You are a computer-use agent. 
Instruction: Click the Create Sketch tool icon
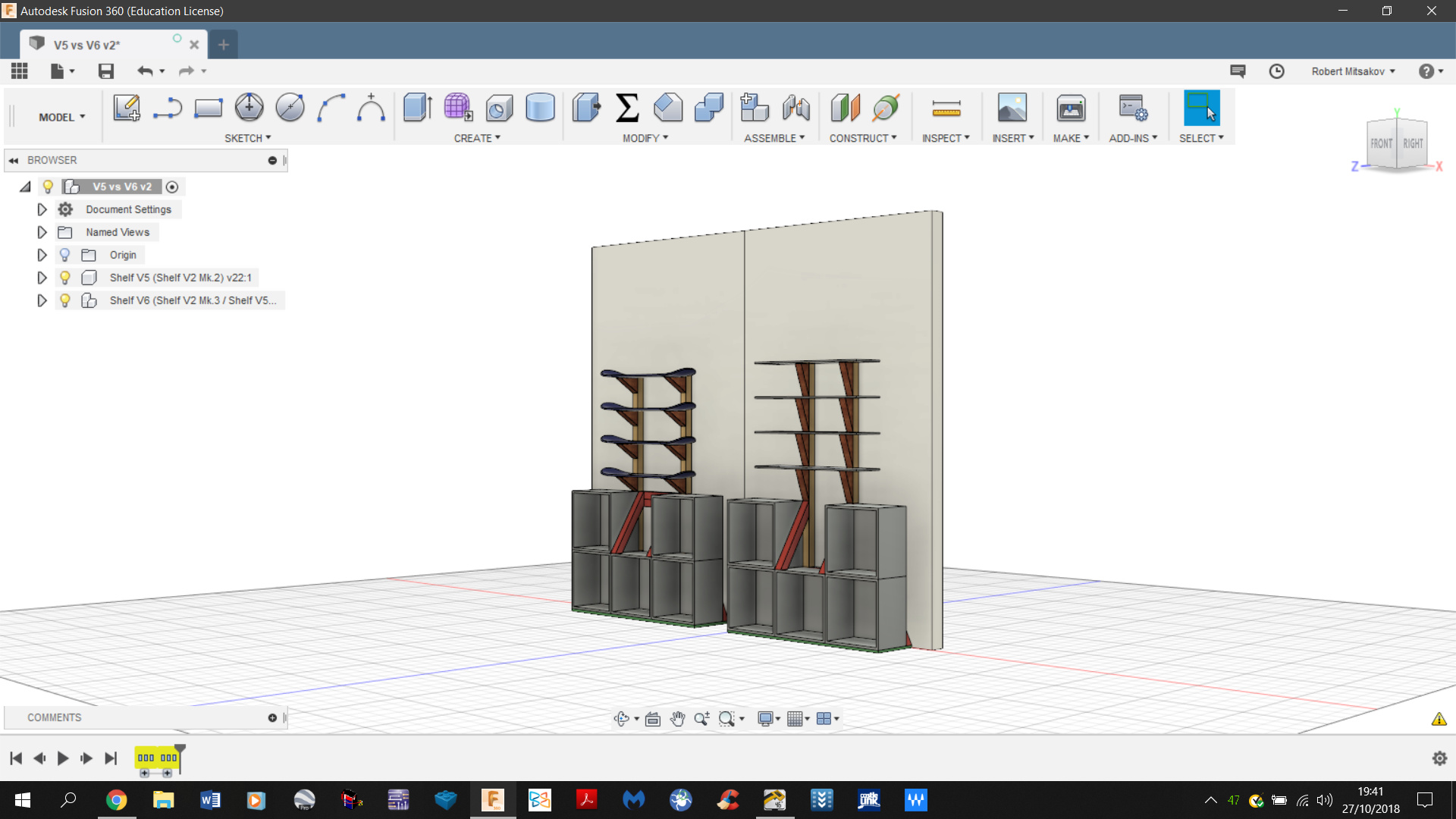(x=127, y=108)
